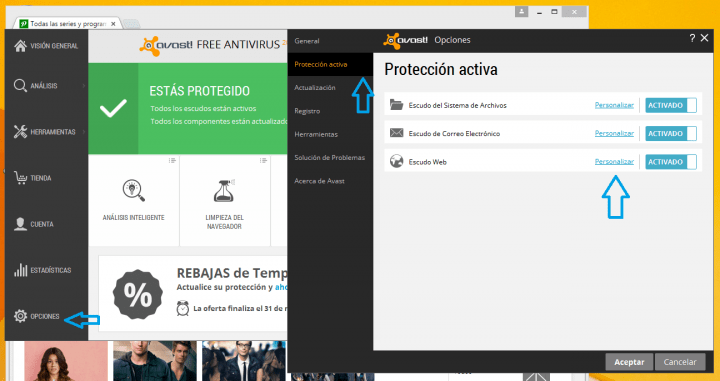Click the Estadísticas bar chart icon

point(20,270)
